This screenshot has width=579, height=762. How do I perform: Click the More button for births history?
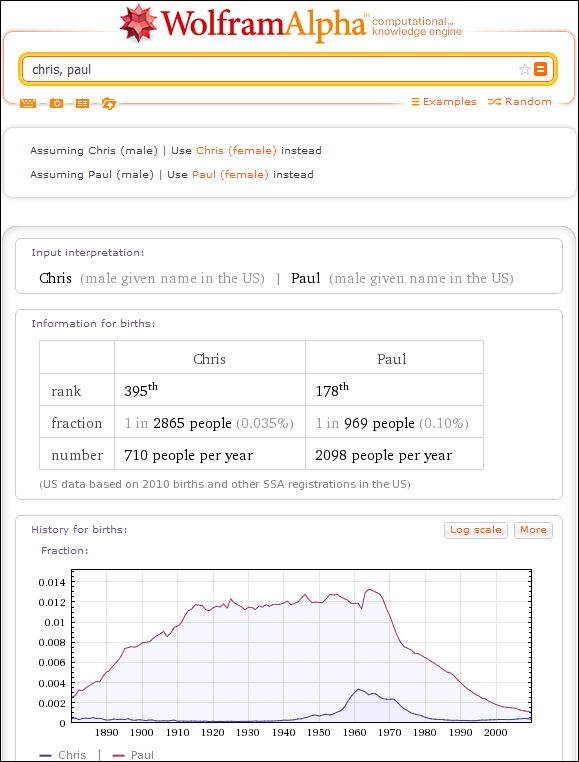pyautogui.click(x=533, y=530)
